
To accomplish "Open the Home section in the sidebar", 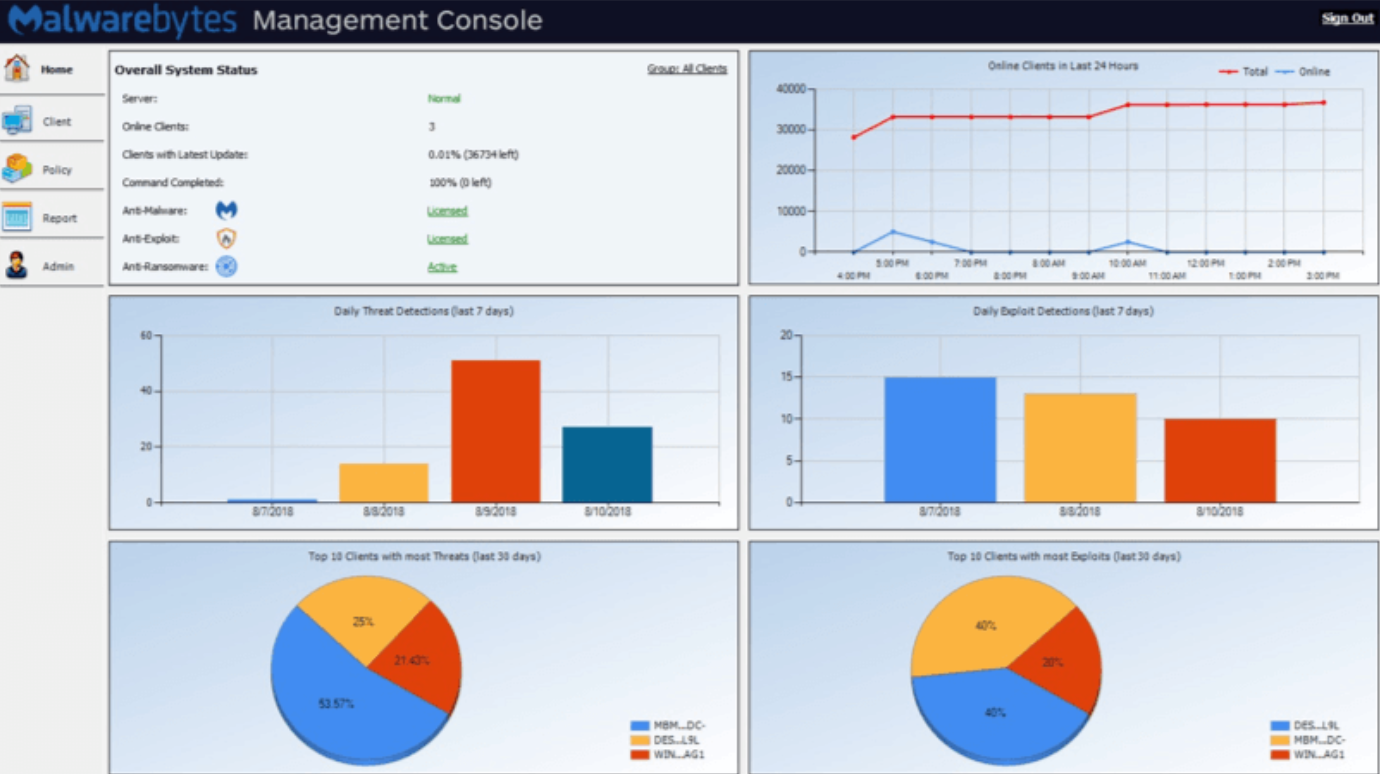I will pos(48,69).
